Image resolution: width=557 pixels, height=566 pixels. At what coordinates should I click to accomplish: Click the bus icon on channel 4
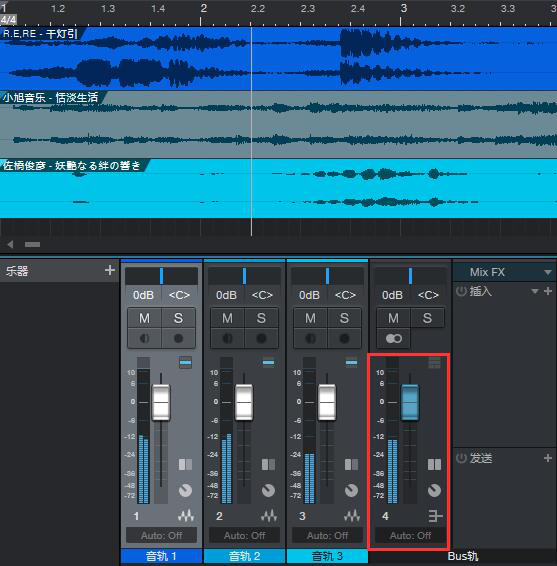(435, 516)
